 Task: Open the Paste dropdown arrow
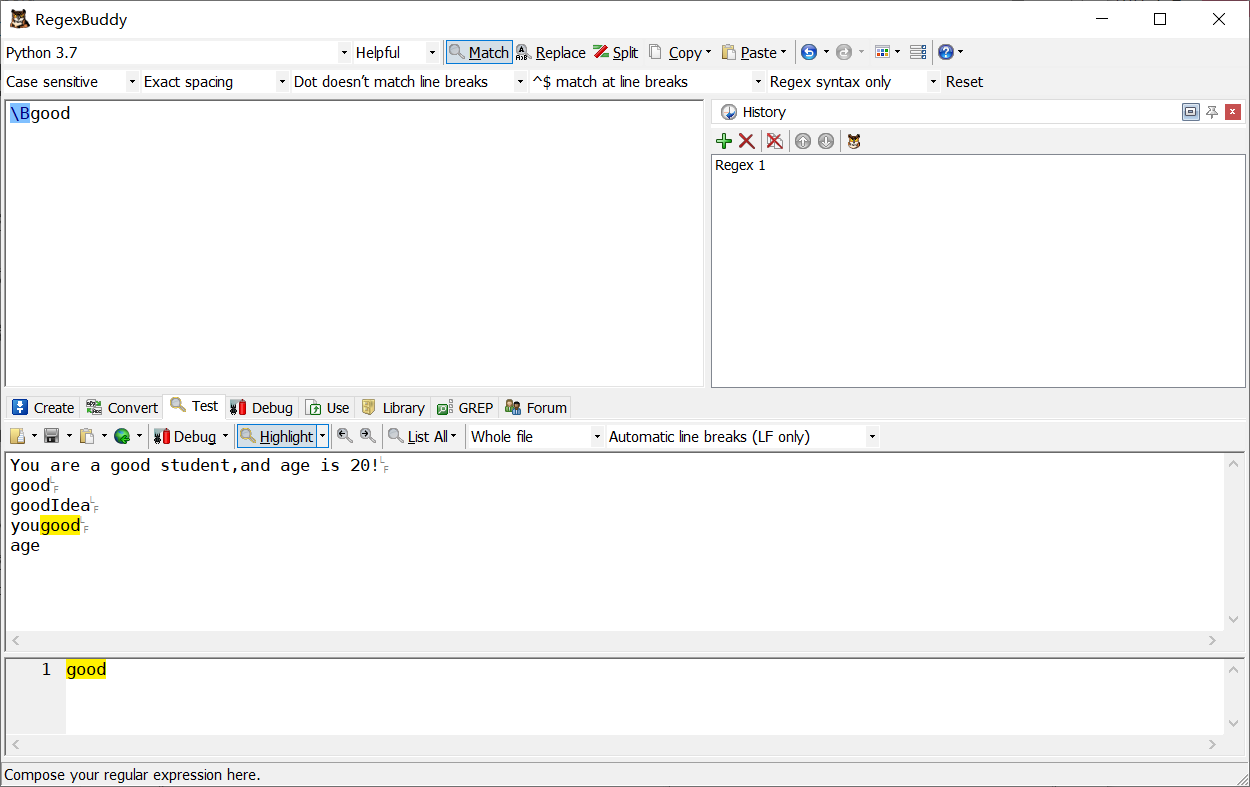click(783, 52)
